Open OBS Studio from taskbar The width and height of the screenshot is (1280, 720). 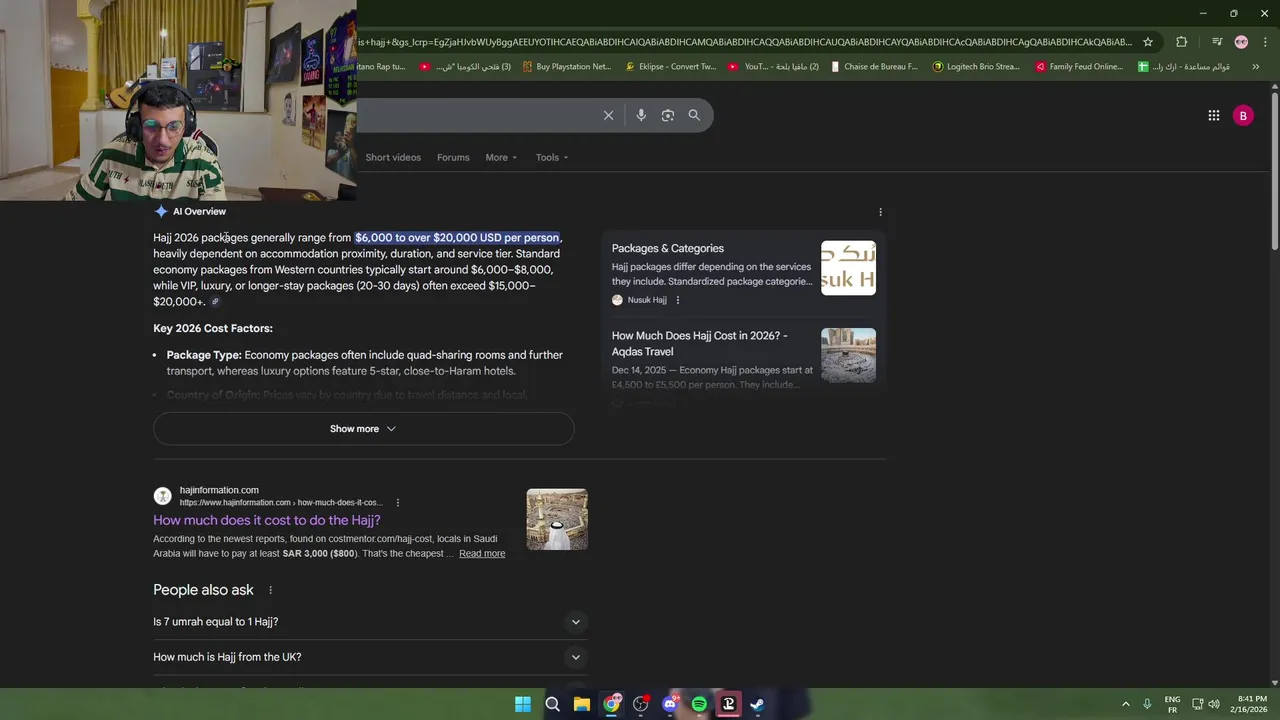click(641, 704)
